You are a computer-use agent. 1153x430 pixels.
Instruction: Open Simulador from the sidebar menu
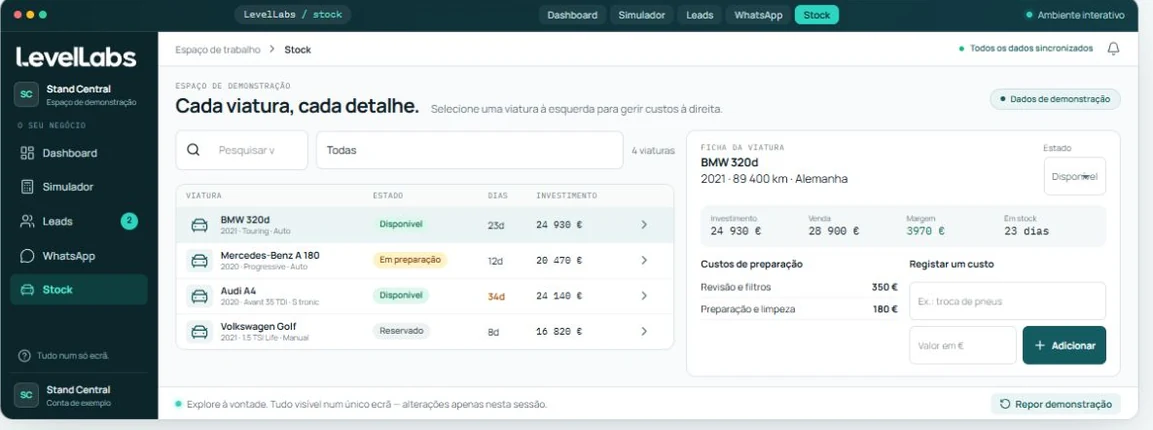point(79,187)
